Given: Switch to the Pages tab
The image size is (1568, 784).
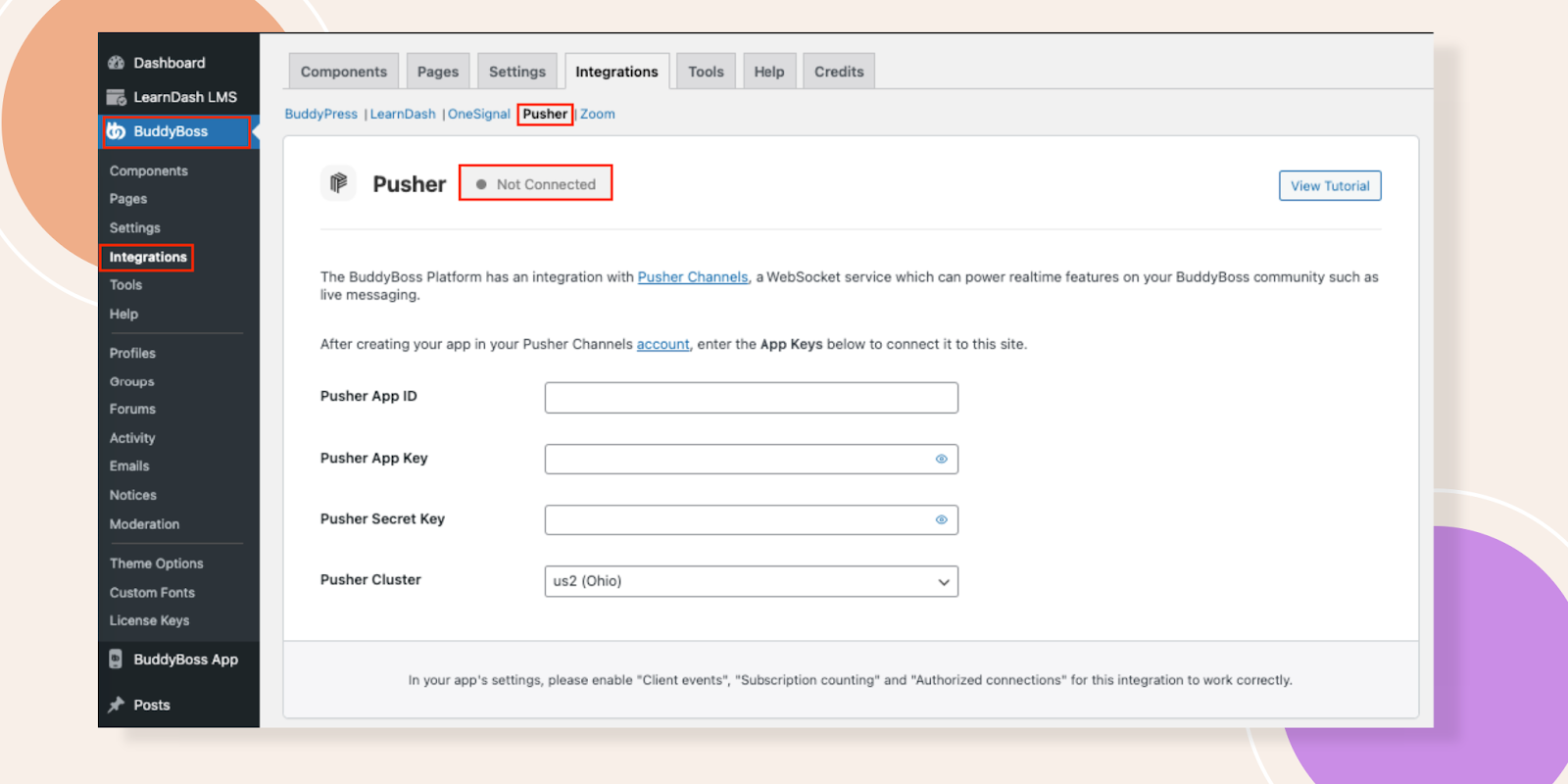Looking at the screenshot, I should coord(438,72).
